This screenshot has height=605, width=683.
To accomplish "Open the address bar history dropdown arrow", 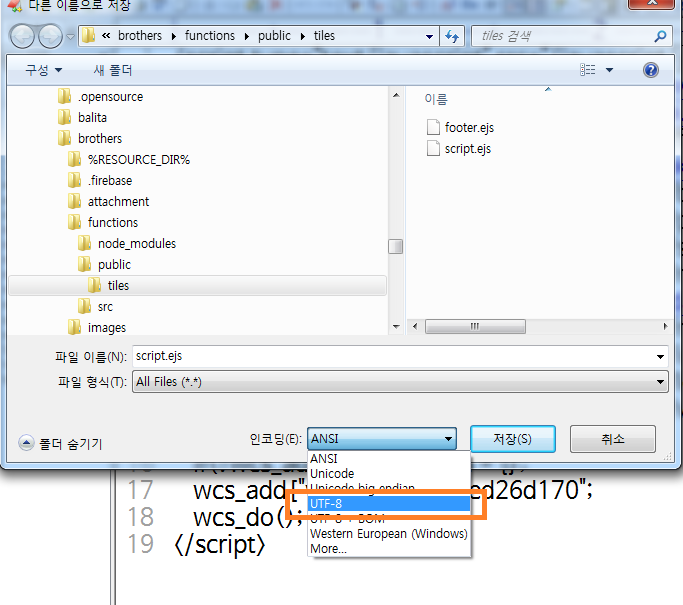I will pyautogui.click(x=429, y=37).
